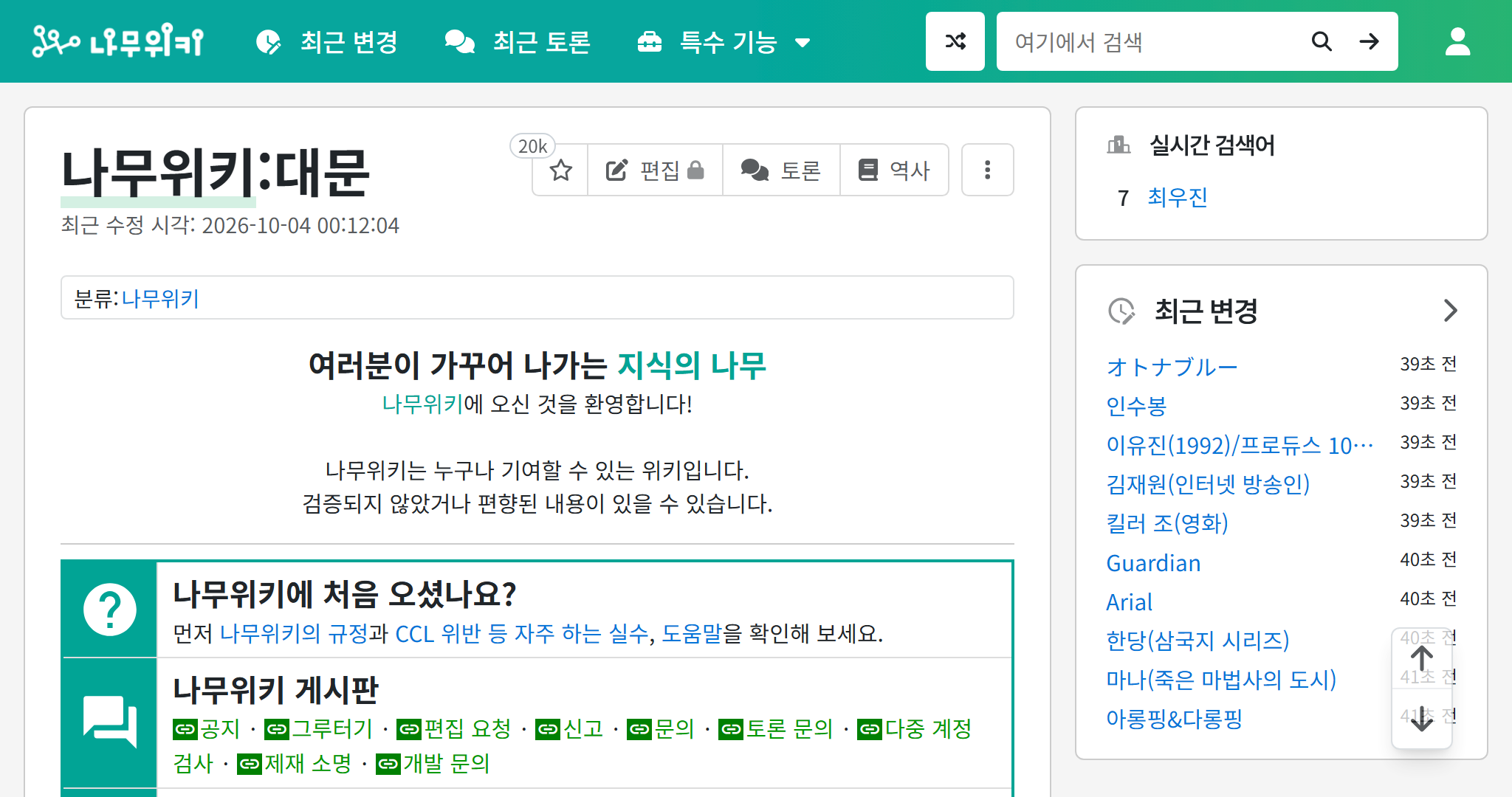Open the user profile icon
The width and height of the screenshot is (1512, 797).
1457,41
